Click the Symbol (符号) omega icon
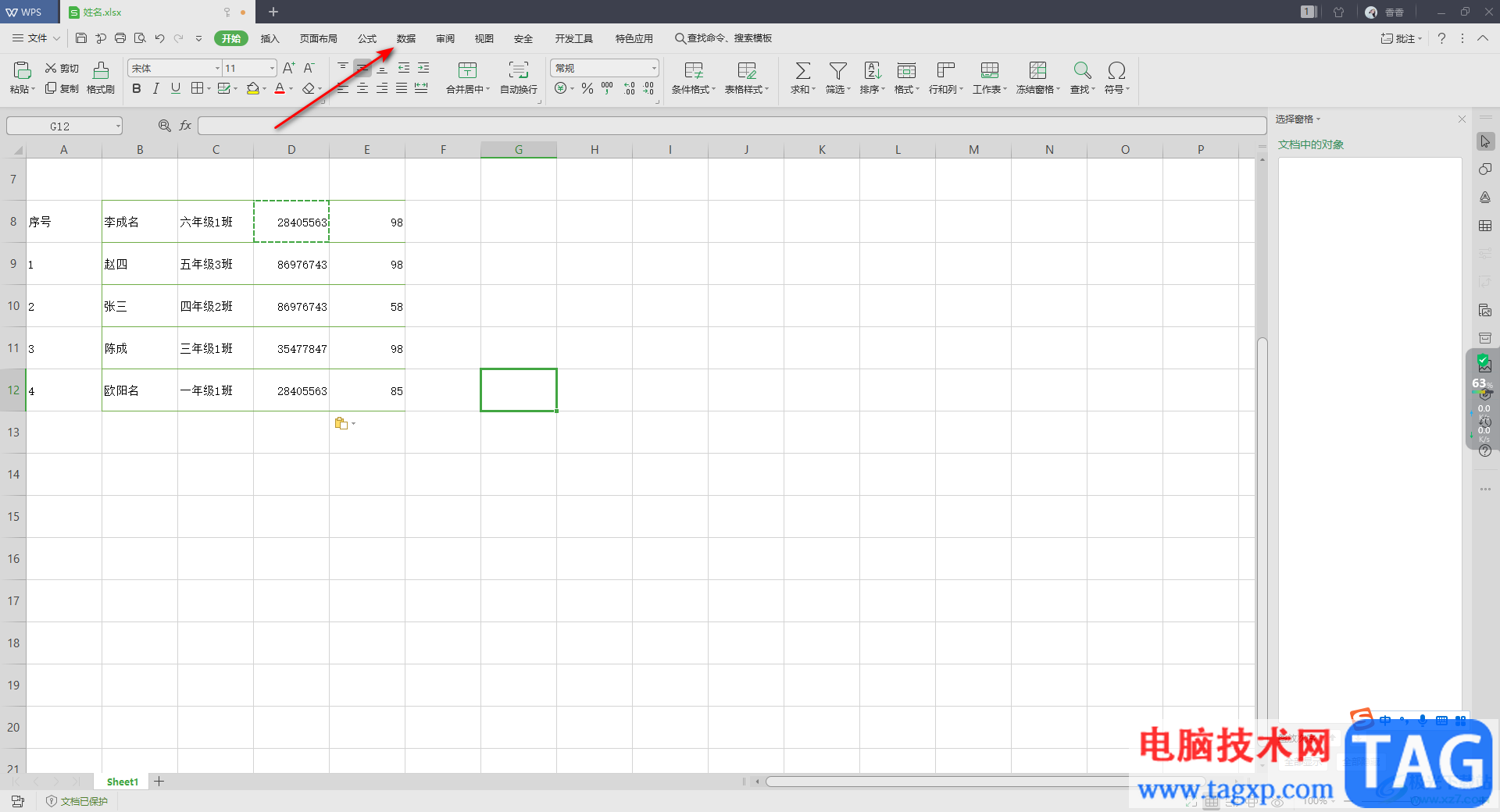This screenshot has width=1500, height=812. click(x=1116, y=71)
